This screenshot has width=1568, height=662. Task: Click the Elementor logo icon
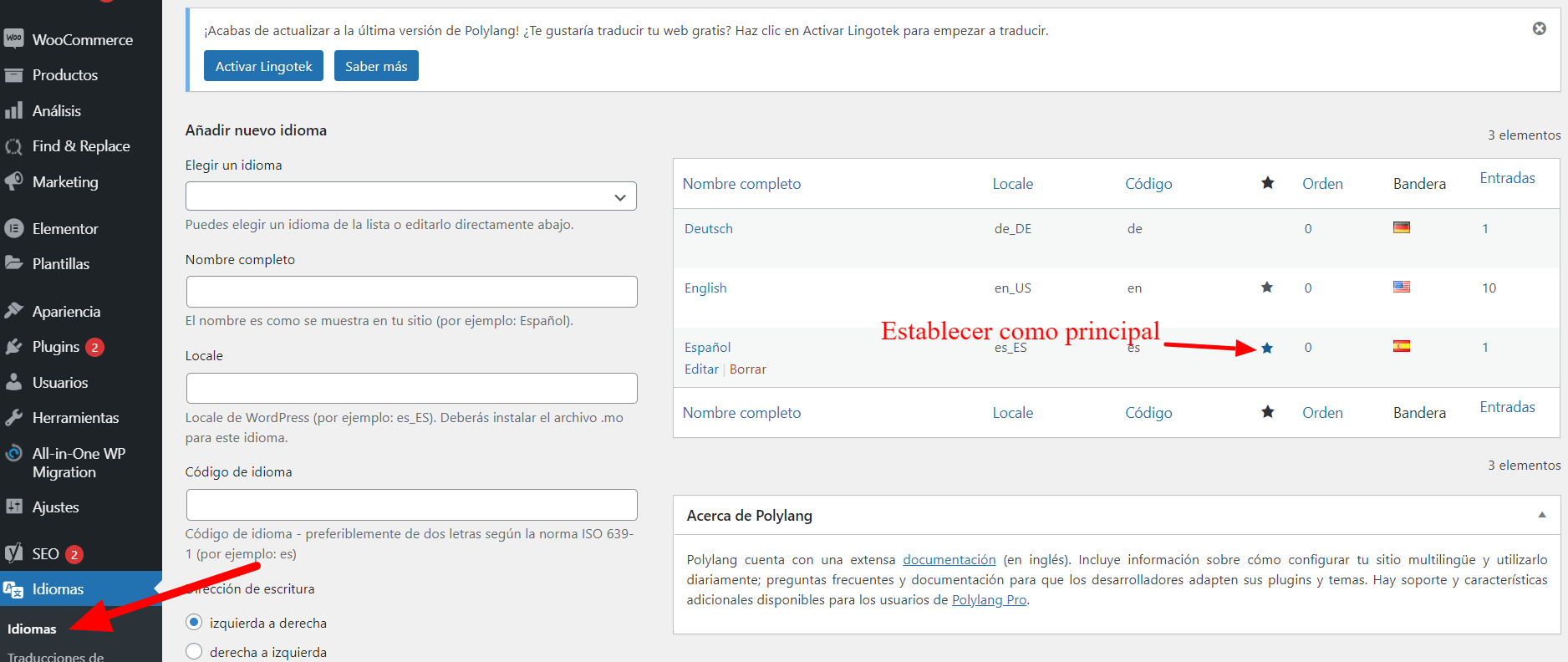click(x=13, y=228)
